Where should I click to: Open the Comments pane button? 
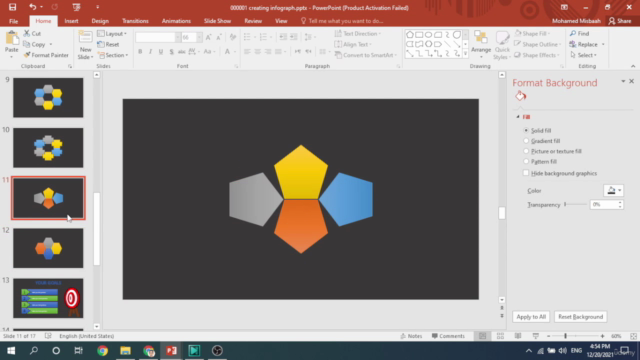pos(448,336)
